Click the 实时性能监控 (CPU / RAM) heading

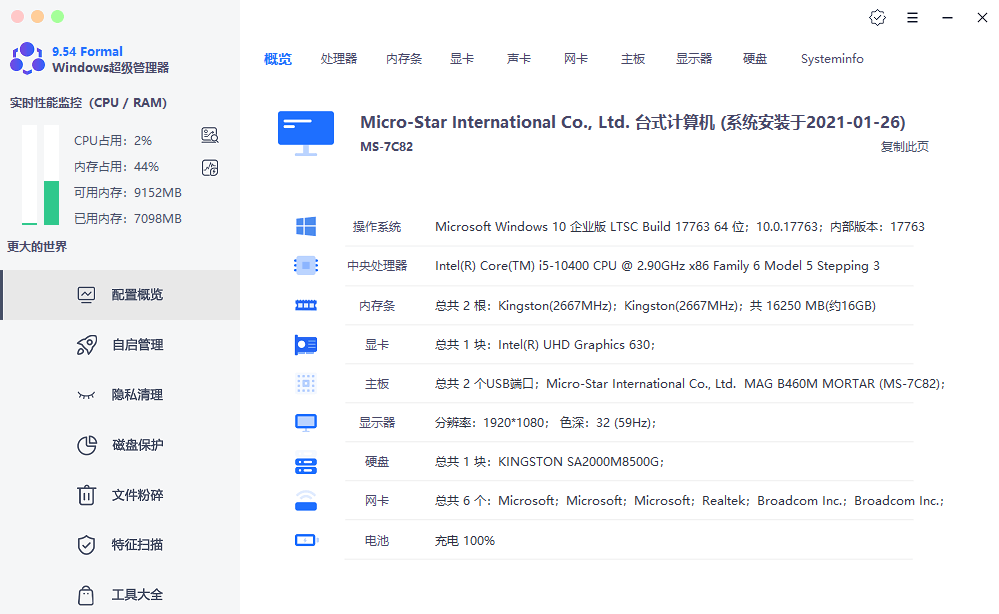88,103
